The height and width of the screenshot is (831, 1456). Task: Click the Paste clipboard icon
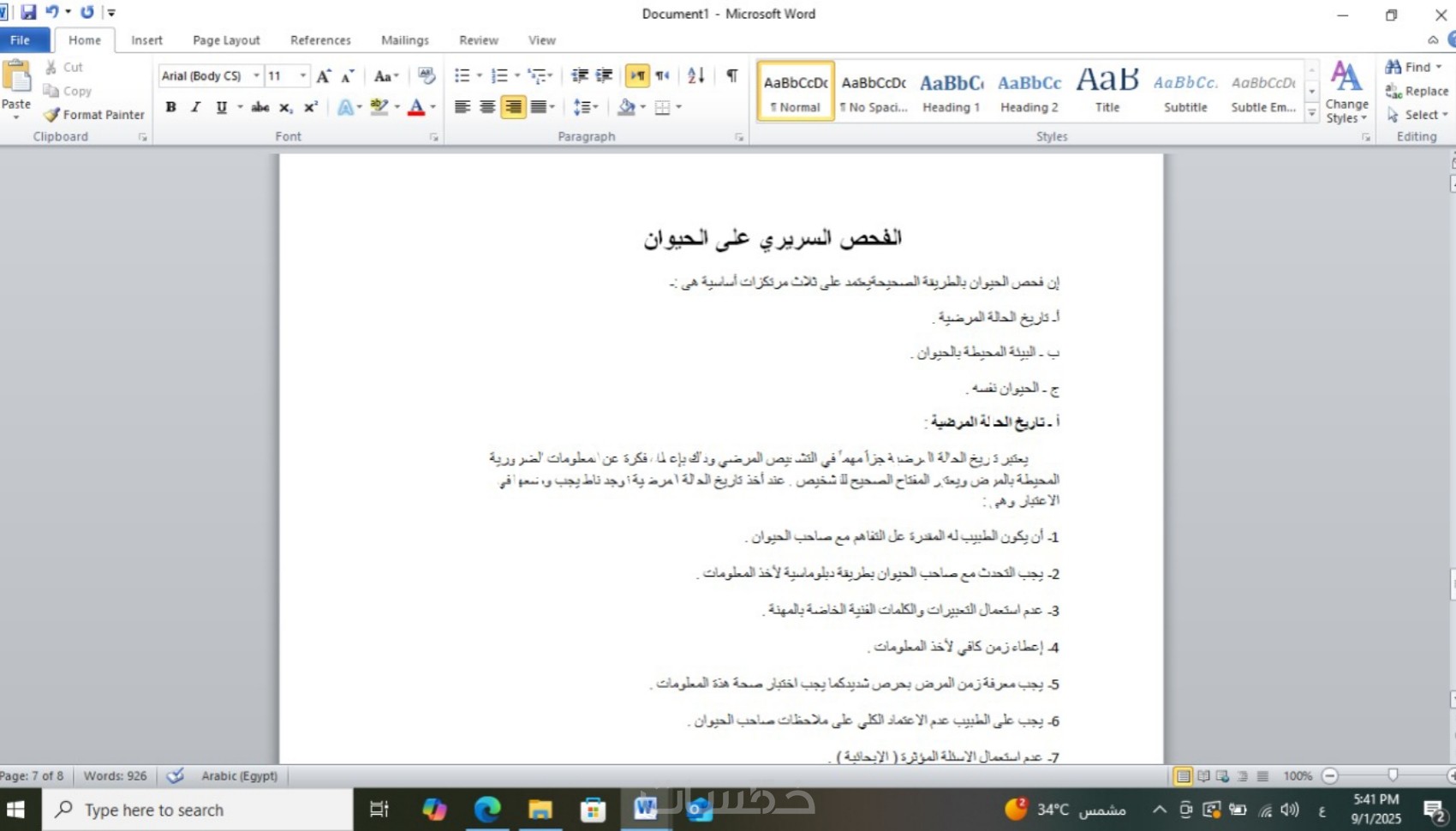coord(16,77)
